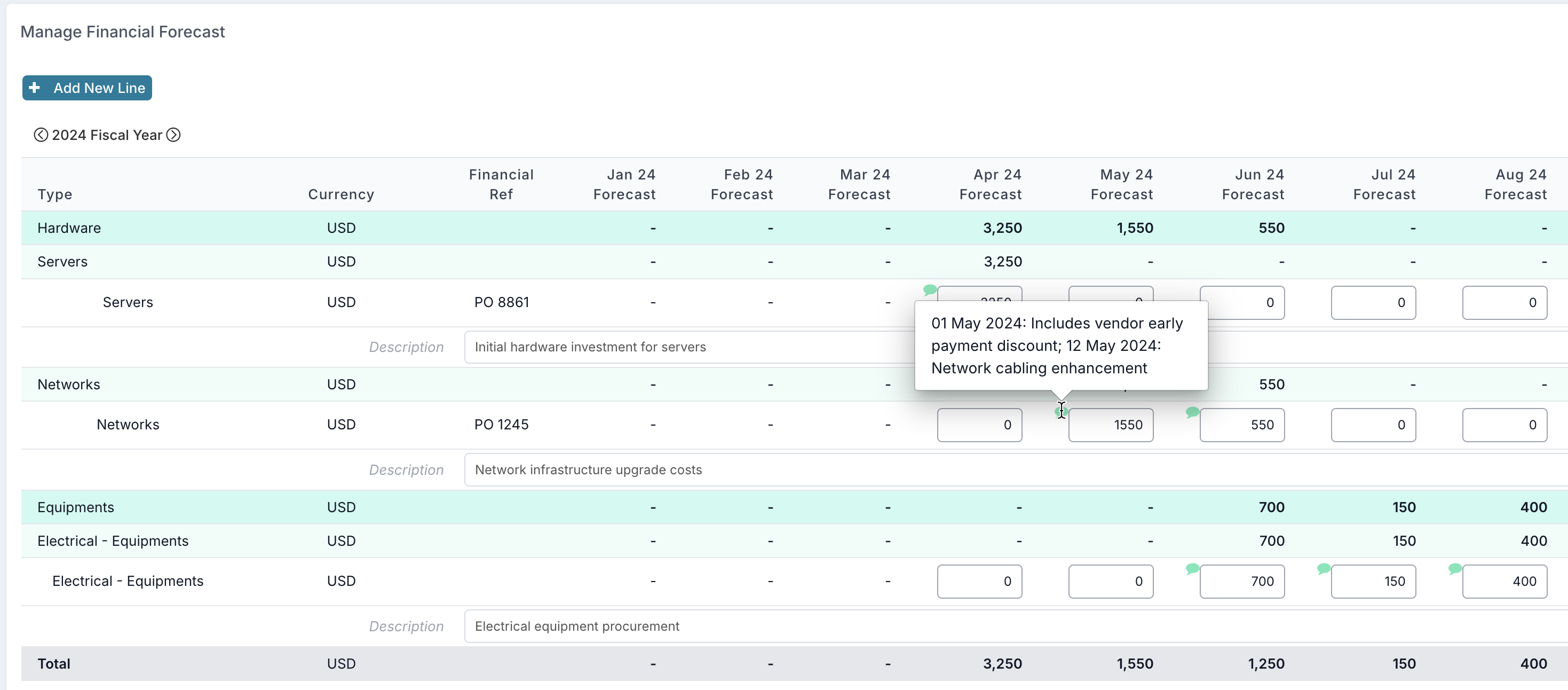
Task: Click the Add New Line button
Action: (x=87, y=88)
